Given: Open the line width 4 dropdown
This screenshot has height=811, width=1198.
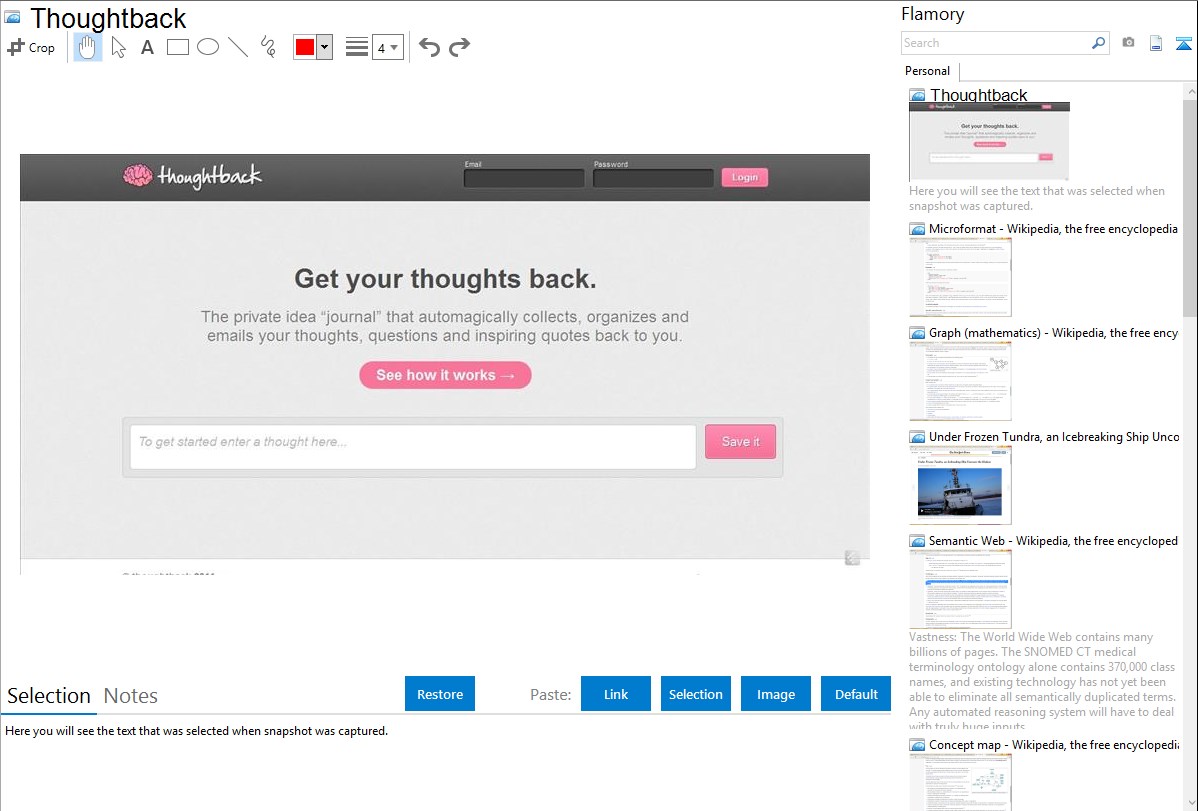Looking at the screenshot, I should pyautogui.click(x=388, y=47).
